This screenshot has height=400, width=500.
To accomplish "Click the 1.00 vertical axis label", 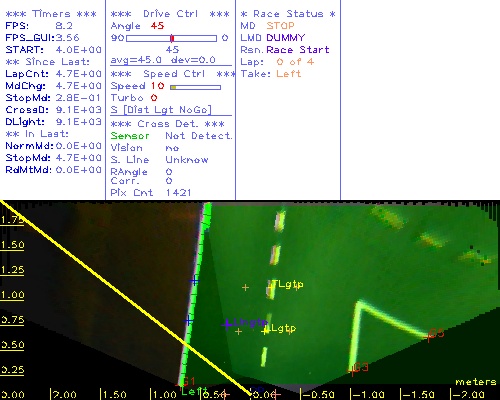I will (x=12, y=295).
